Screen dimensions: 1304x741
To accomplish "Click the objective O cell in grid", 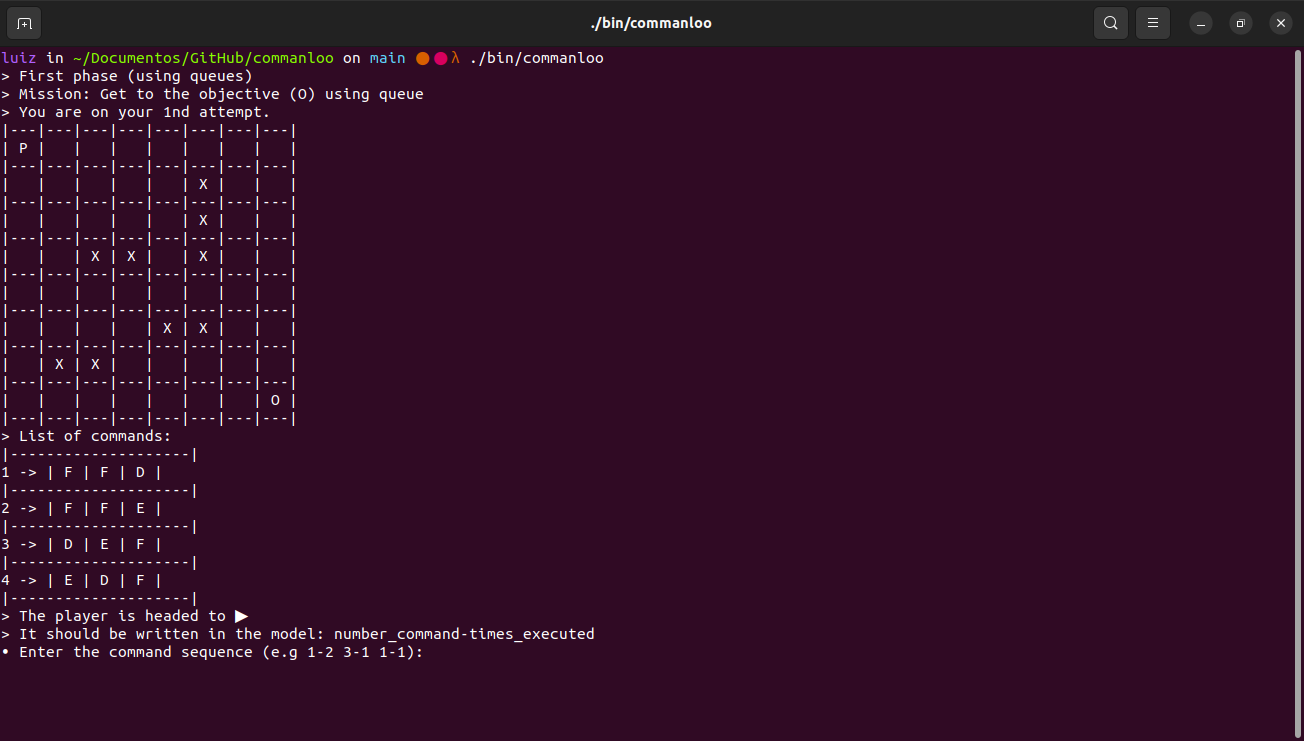I will click(x=276, y=400).
